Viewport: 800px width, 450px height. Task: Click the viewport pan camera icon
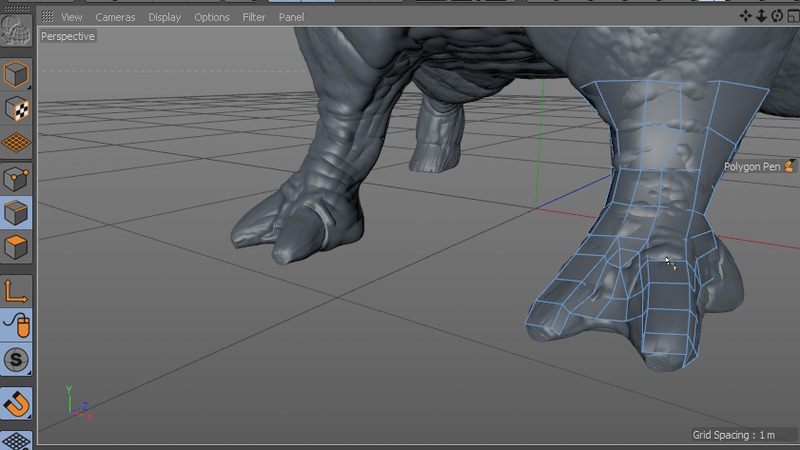746,16
